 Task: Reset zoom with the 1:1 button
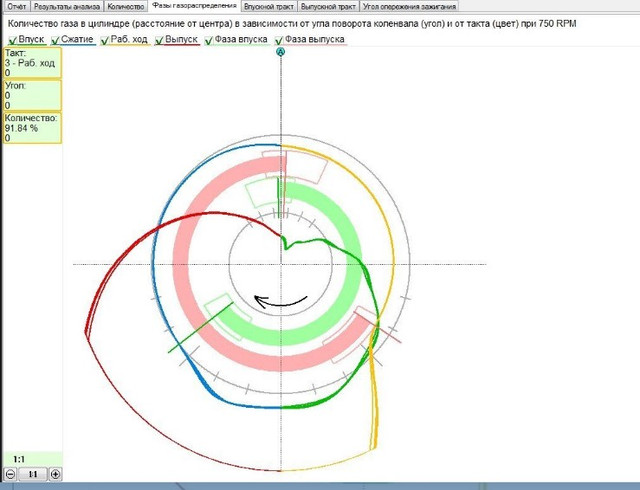pyautogui.click(x=33, y=474)
